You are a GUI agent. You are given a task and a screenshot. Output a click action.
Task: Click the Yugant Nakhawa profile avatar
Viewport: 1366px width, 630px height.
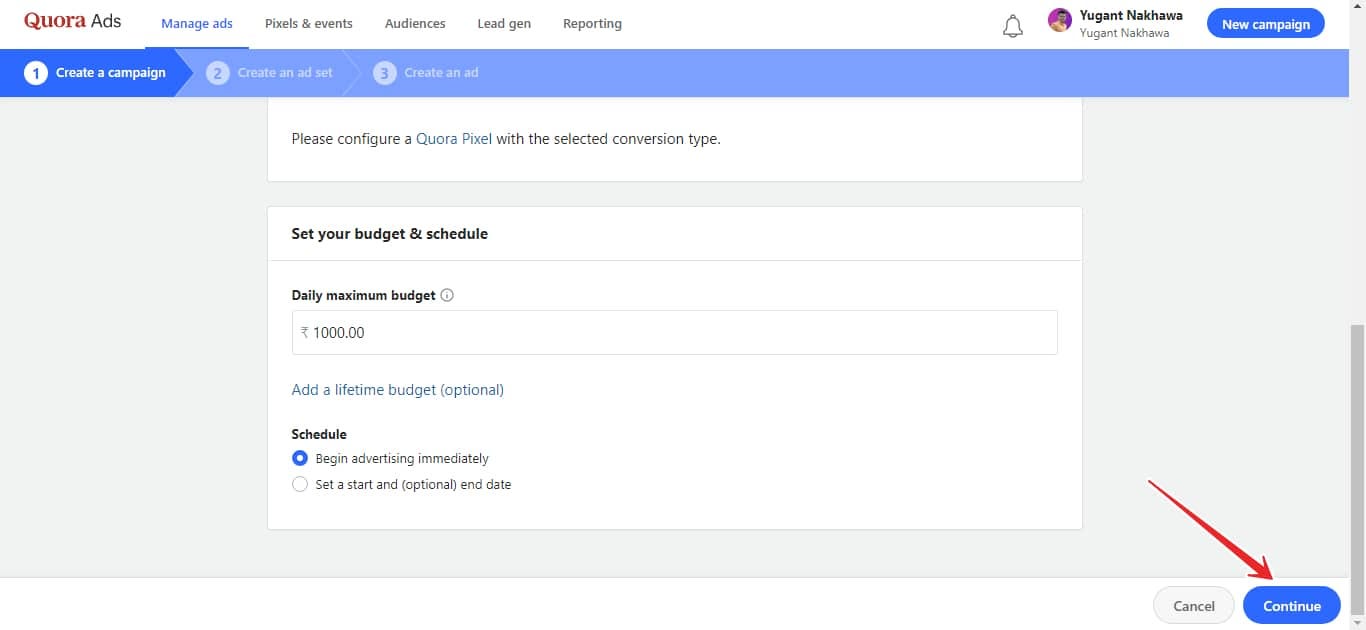(x=1060, y=21)
